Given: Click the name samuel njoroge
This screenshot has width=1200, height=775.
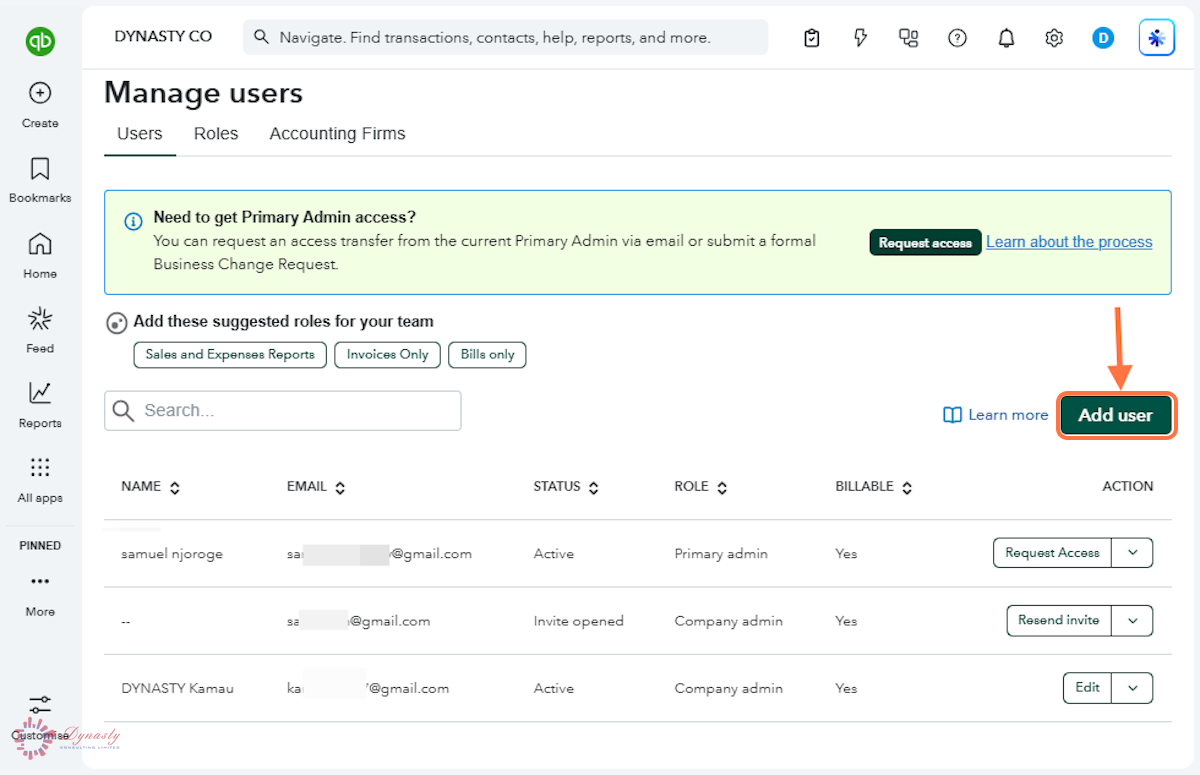Looking at the screenshot, I should (x=172, y=553).
